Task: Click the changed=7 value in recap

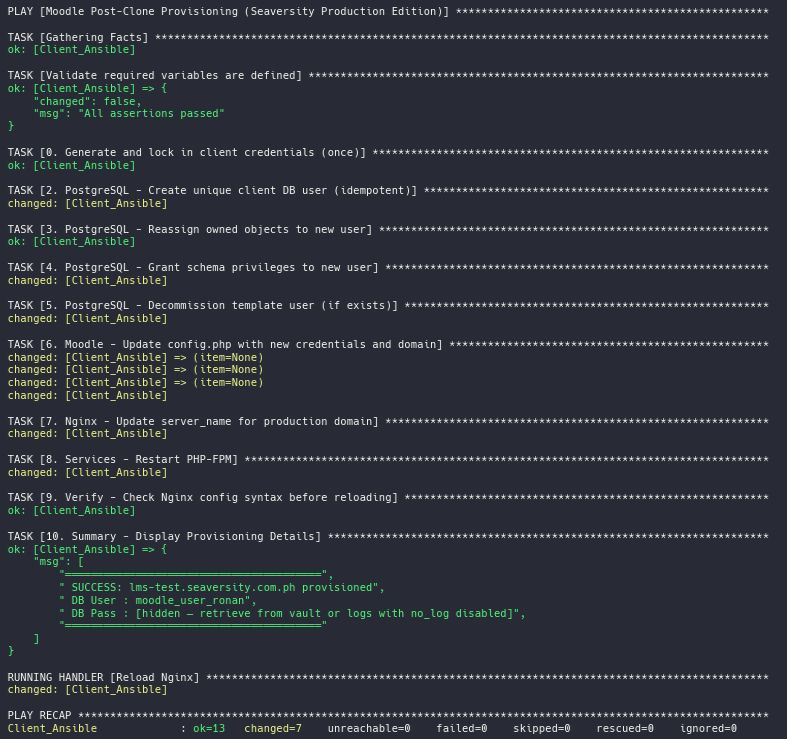Action: [x=273, y=728]
